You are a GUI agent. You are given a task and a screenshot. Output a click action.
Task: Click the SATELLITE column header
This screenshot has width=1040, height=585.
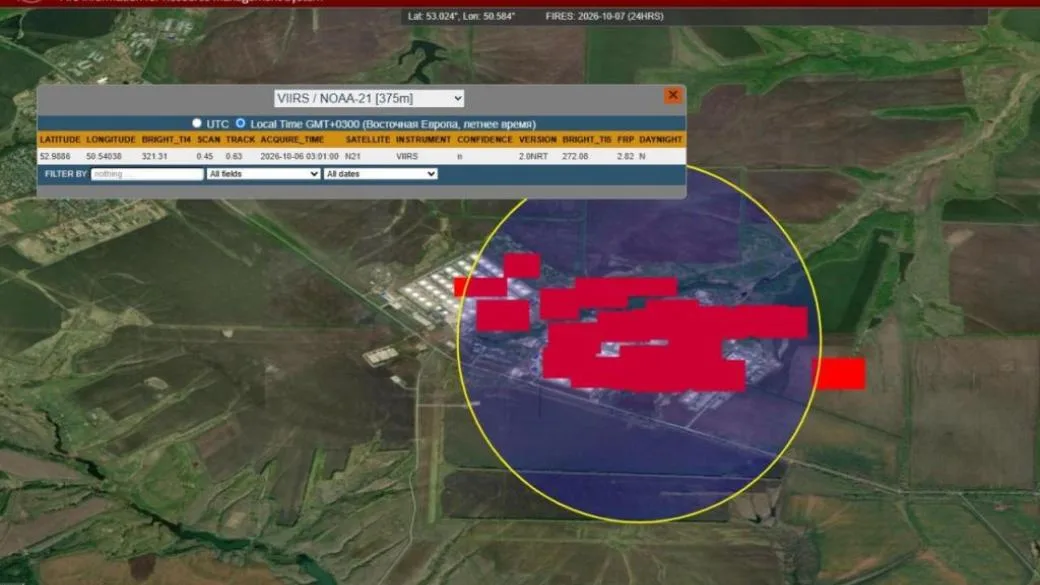[x=367, y=139]
